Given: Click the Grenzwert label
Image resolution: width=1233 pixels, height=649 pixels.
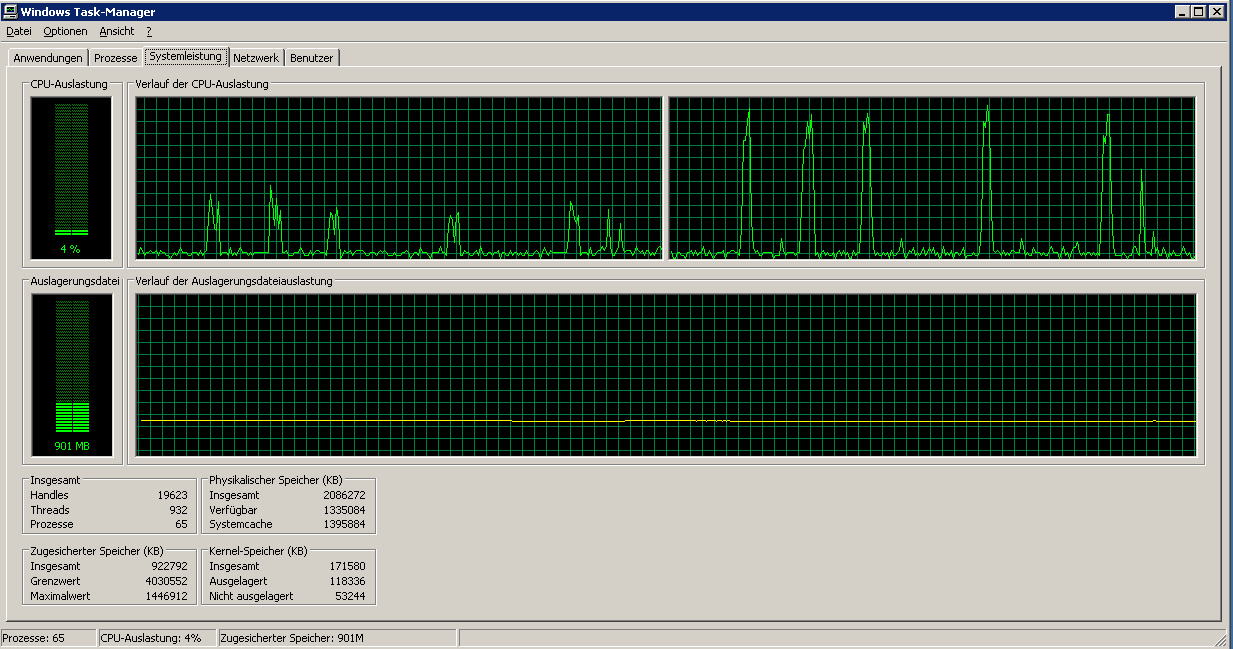Looking at the screenshot, I should pos(55,581).
